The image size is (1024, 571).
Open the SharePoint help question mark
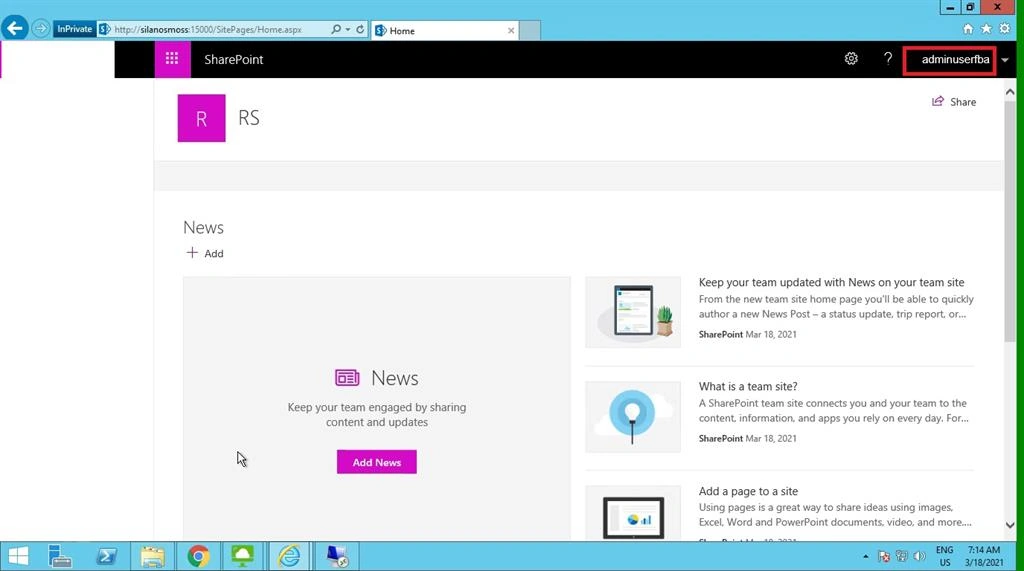coord(888,59)
